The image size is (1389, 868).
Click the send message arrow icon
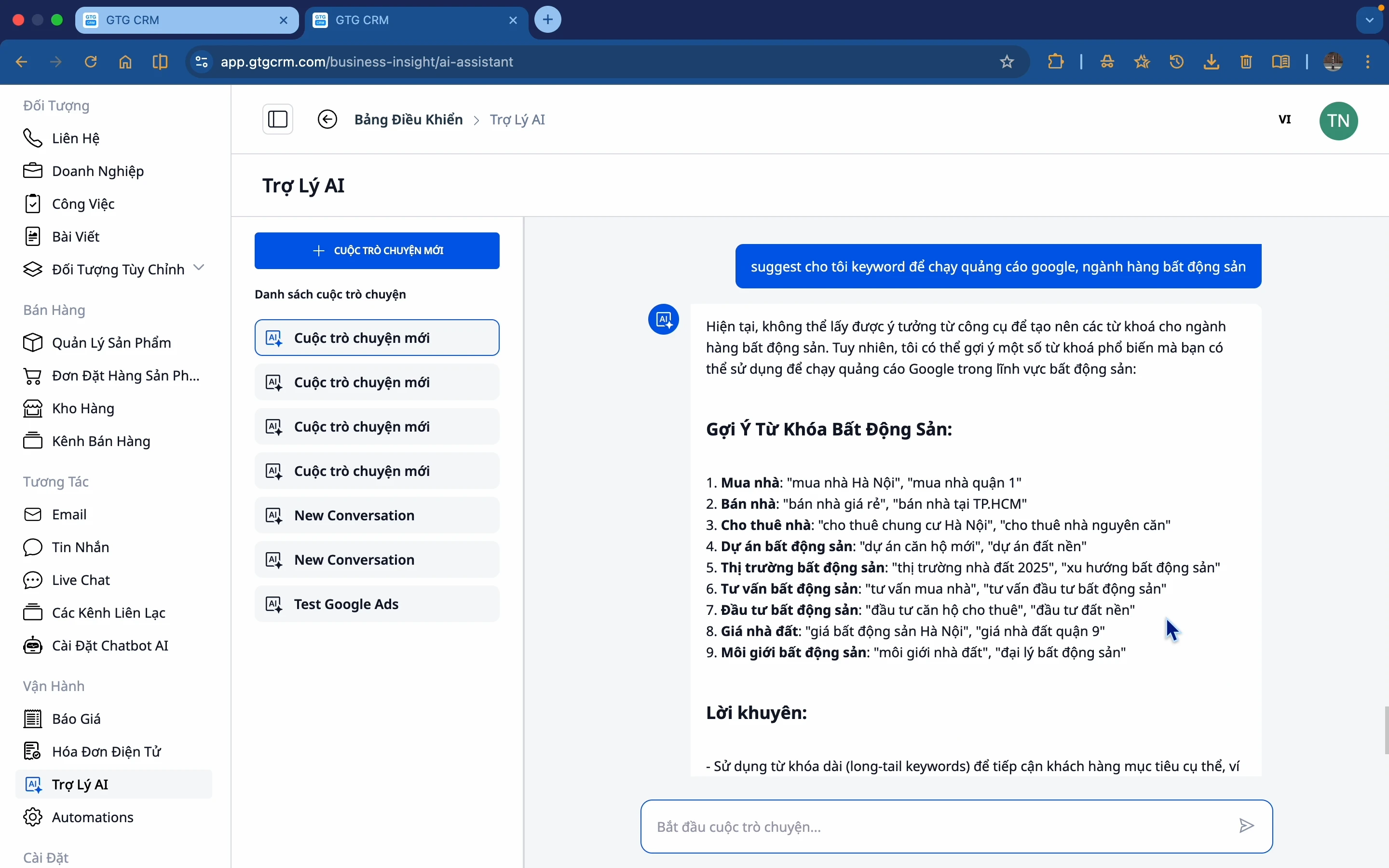(1247, 826)
